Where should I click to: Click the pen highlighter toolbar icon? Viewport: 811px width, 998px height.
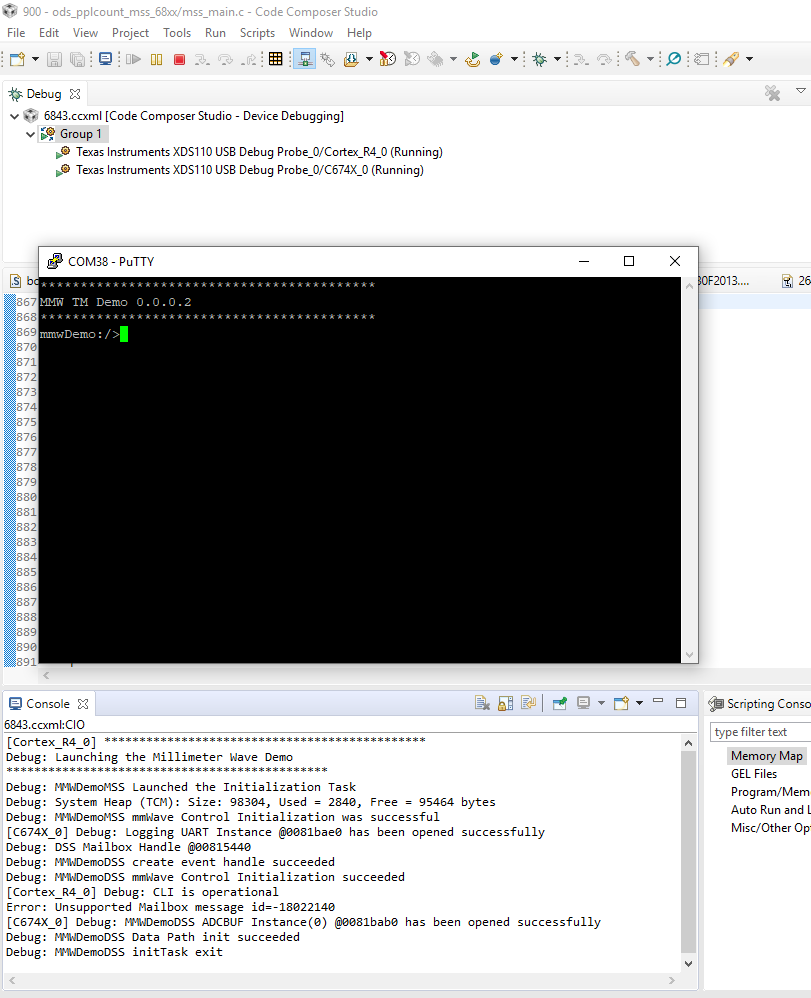pyautogui.click(x=731, y=59)
